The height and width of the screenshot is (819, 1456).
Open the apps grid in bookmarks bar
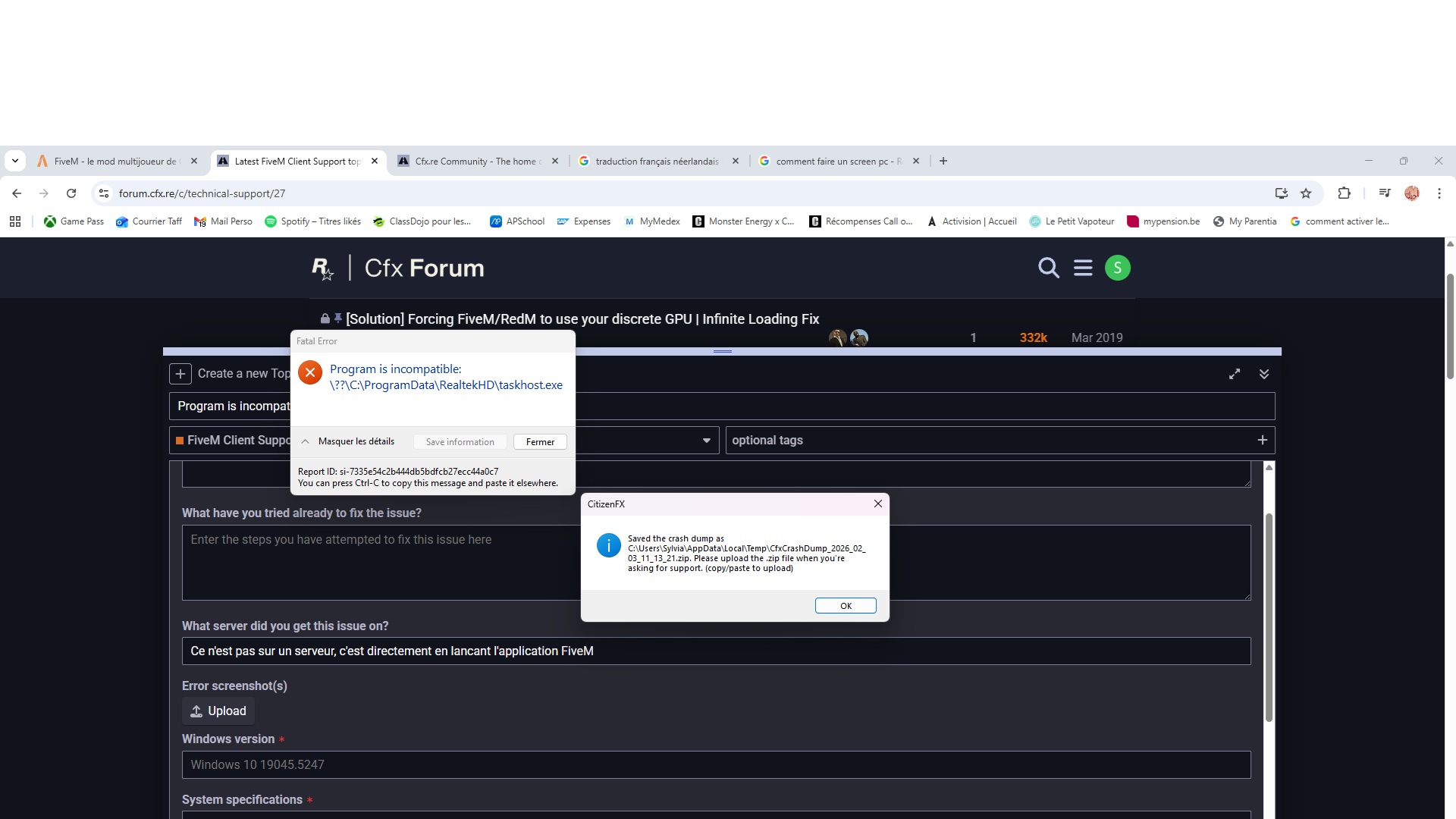(15, 221)
